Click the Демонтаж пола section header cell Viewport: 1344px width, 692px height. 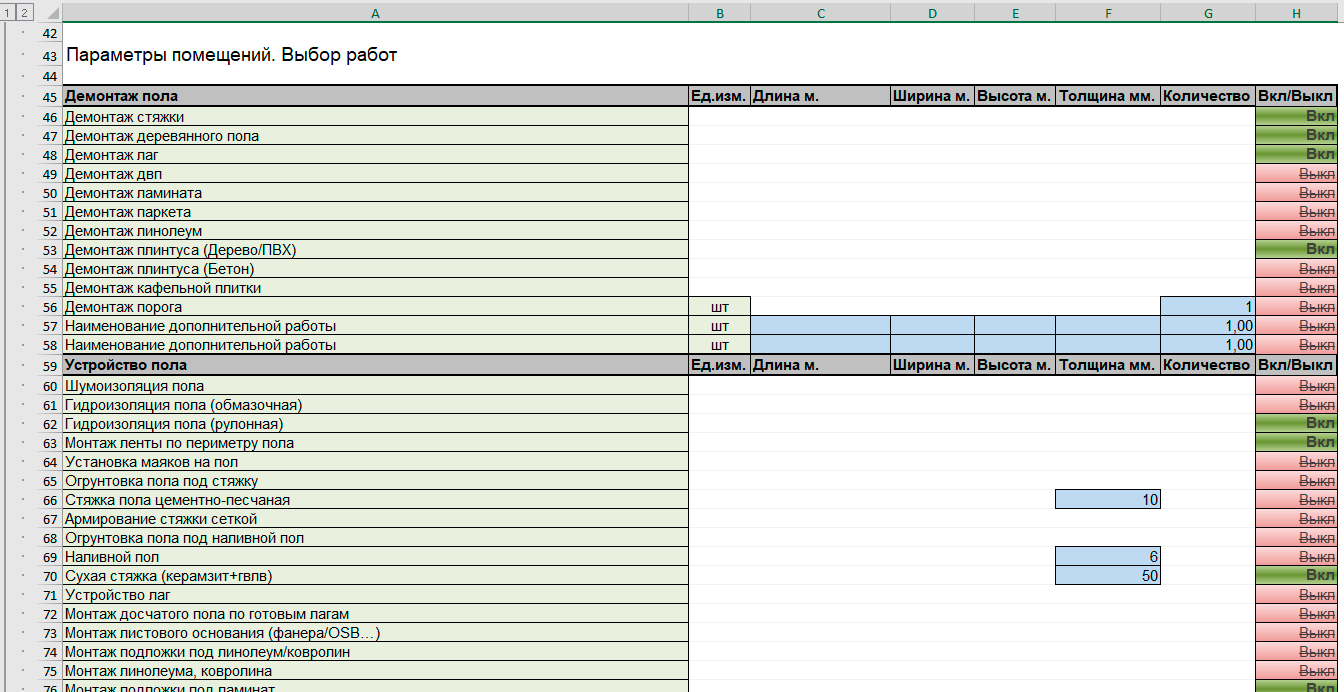375,97
